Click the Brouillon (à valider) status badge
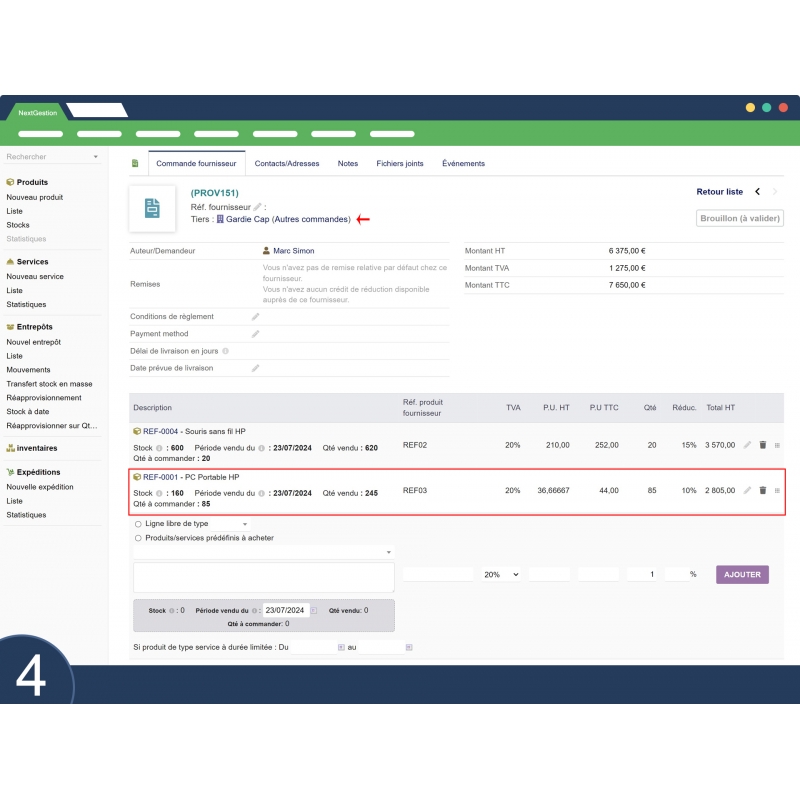800x800 pixels. coord(740,218)
